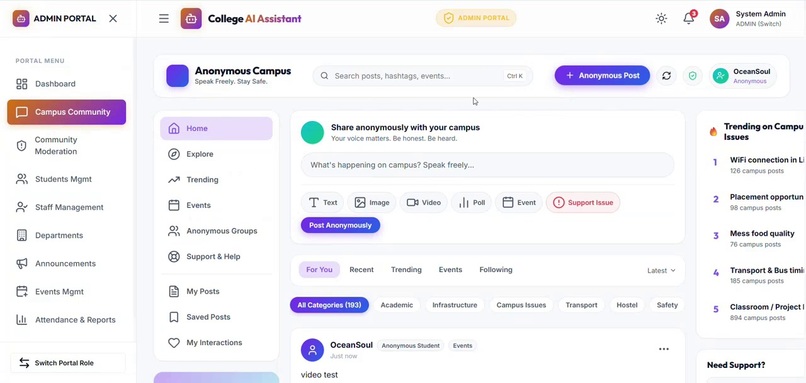The image size is (806, 383).
Task: Open Trending in community nav
Action: tap(216, 180)
